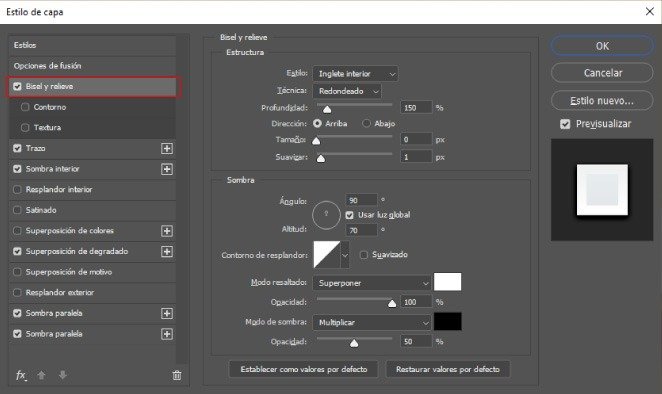Open white highlight color swatch
Viewport: 662px width, 394px height.
448,282
